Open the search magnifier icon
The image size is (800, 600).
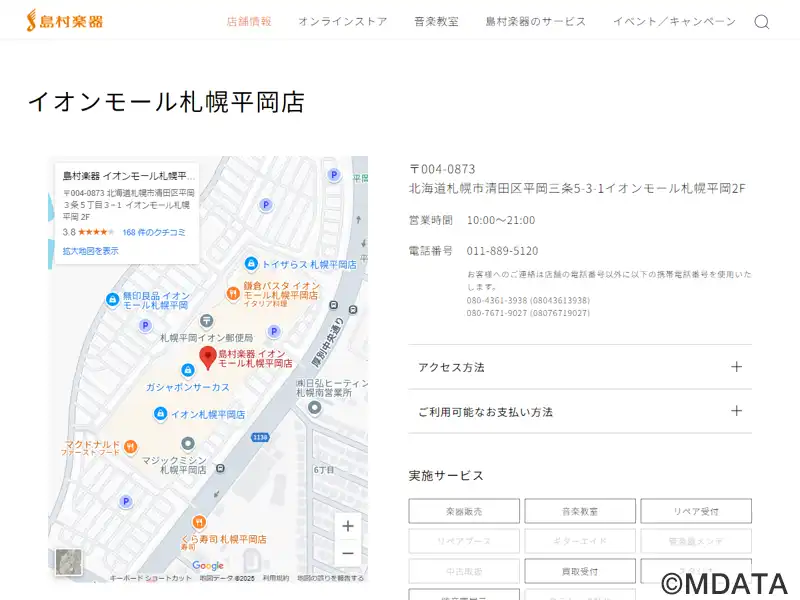point(762,21)
